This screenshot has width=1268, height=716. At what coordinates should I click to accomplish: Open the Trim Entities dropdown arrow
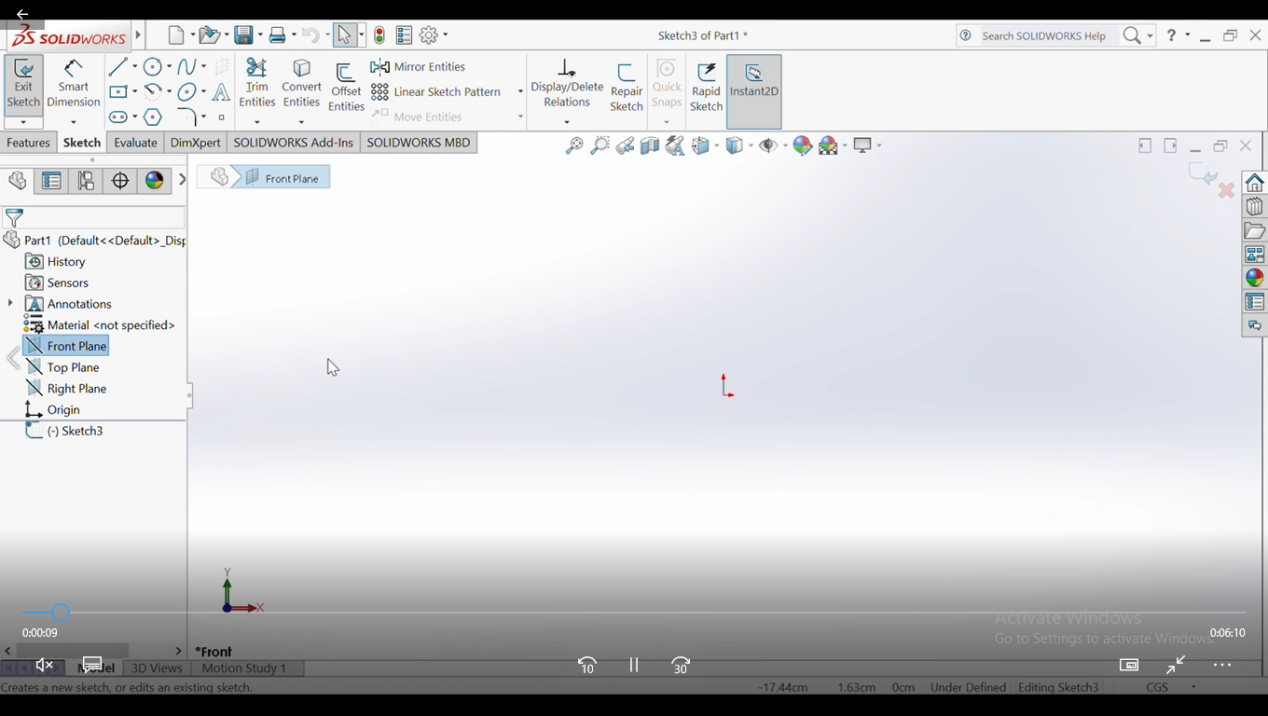tap(257, 122)
